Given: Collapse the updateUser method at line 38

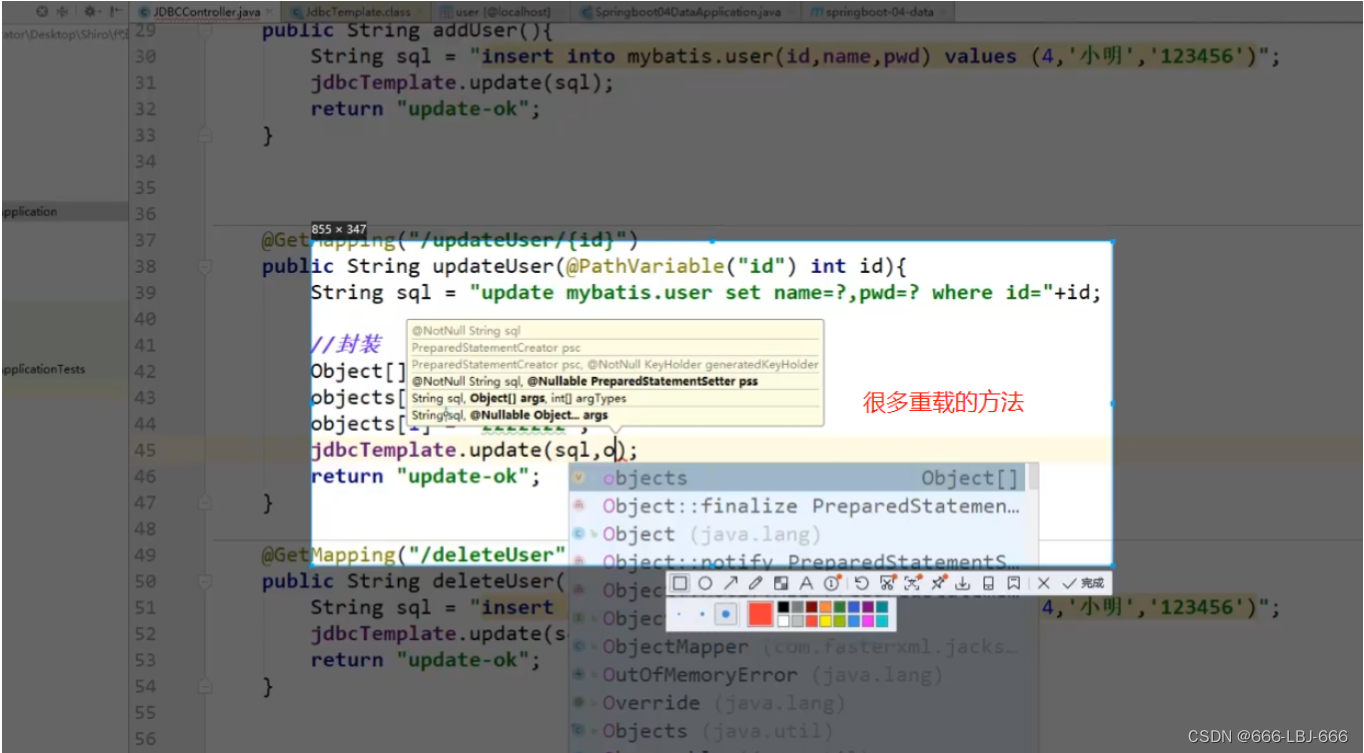Looking at the screenshot, I should pos(205,266).
